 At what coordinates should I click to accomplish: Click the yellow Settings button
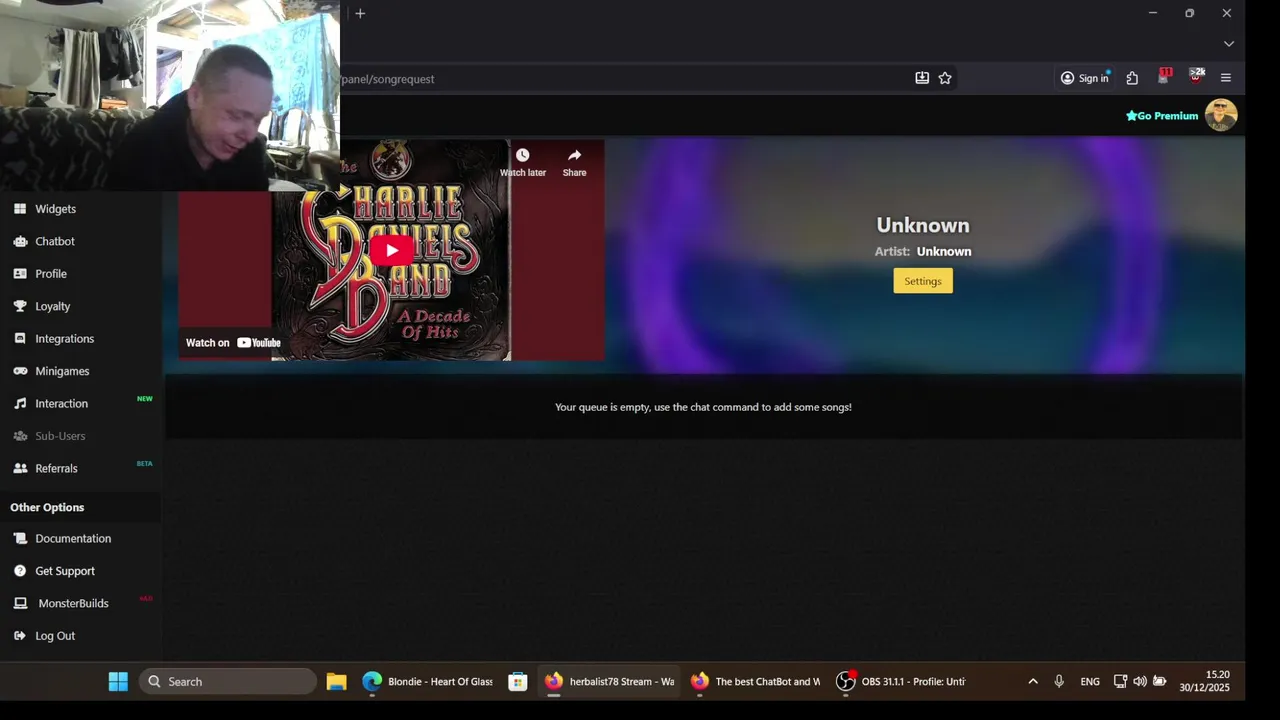[923, 281]
